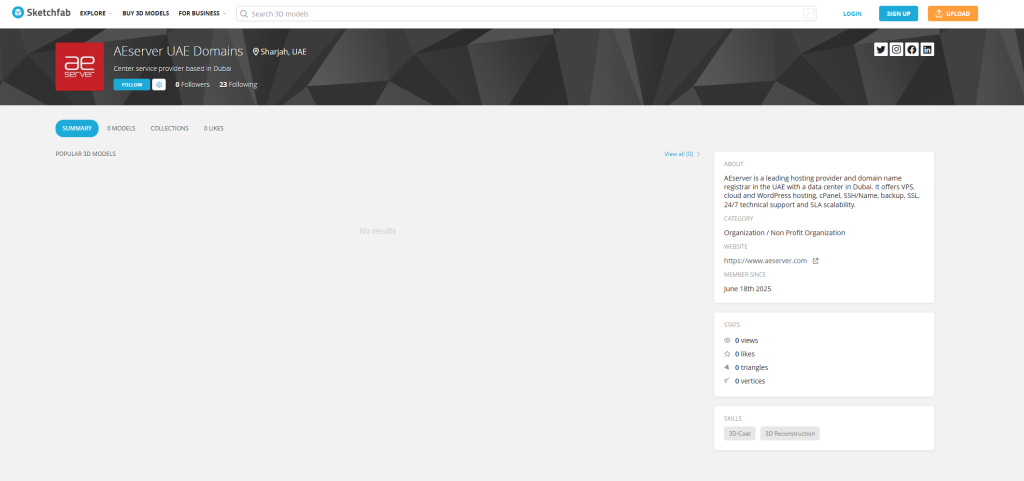Click the Popular 3D Models heading
This screenshot has width=1024, height=481.
86,154
